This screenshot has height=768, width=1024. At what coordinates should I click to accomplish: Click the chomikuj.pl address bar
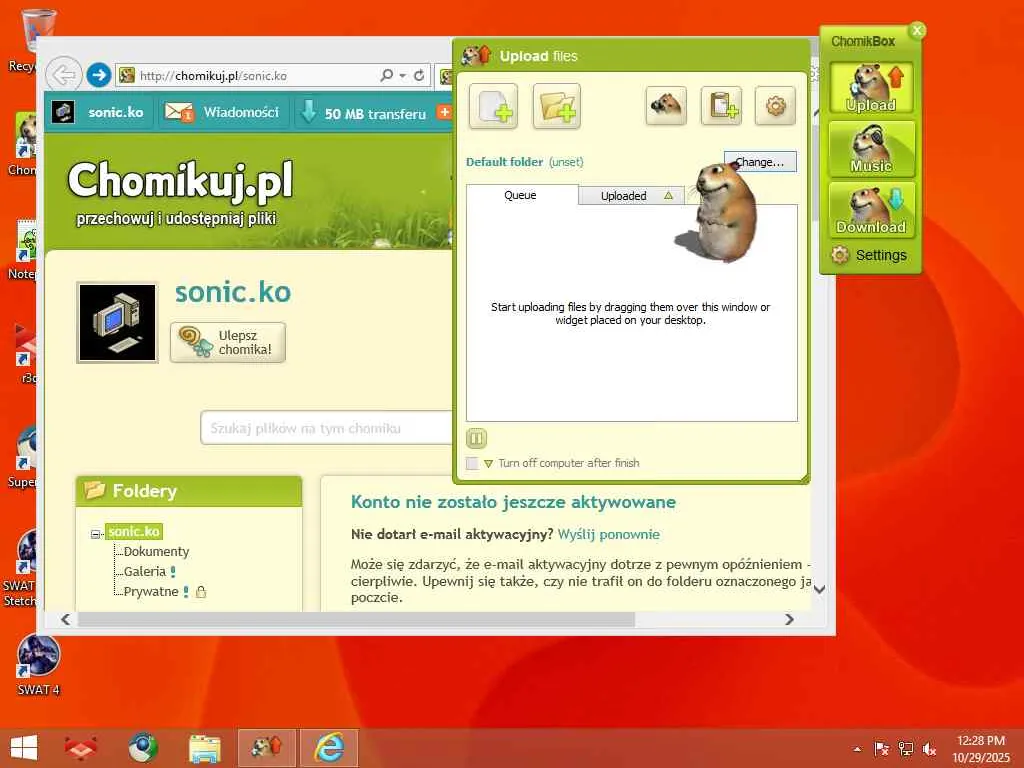point(248,76)
